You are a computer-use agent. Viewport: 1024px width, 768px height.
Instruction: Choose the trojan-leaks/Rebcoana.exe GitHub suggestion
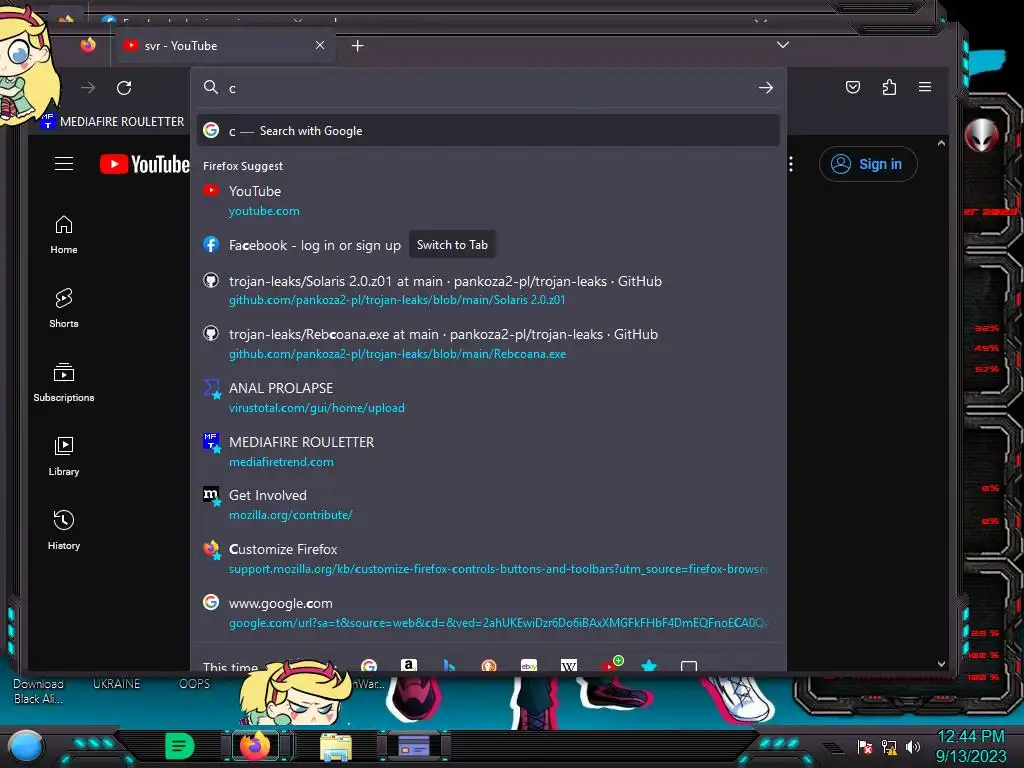pyautogui.click(x=488, y=344)
